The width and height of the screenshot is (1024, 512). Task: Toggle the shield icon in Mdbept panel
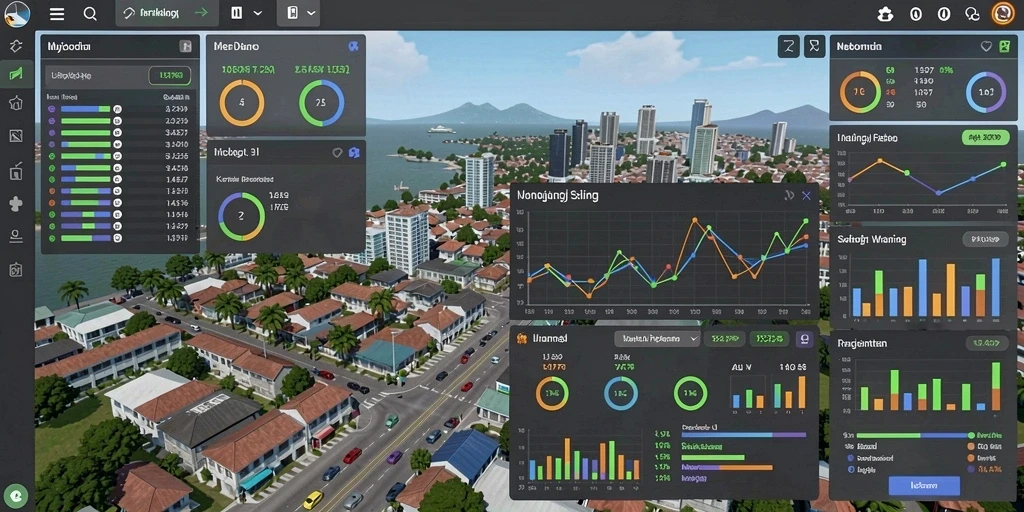pyautogui.click(x=338, y=152)
